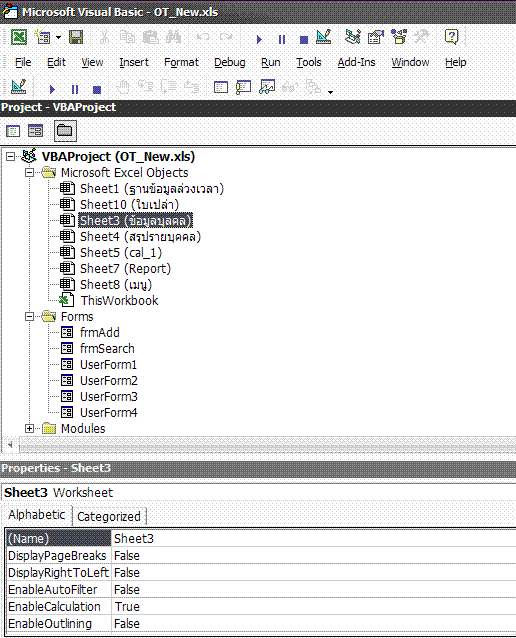516x638 pixels.
Task: Click the Copy icon
Action: tap(127, 37)
